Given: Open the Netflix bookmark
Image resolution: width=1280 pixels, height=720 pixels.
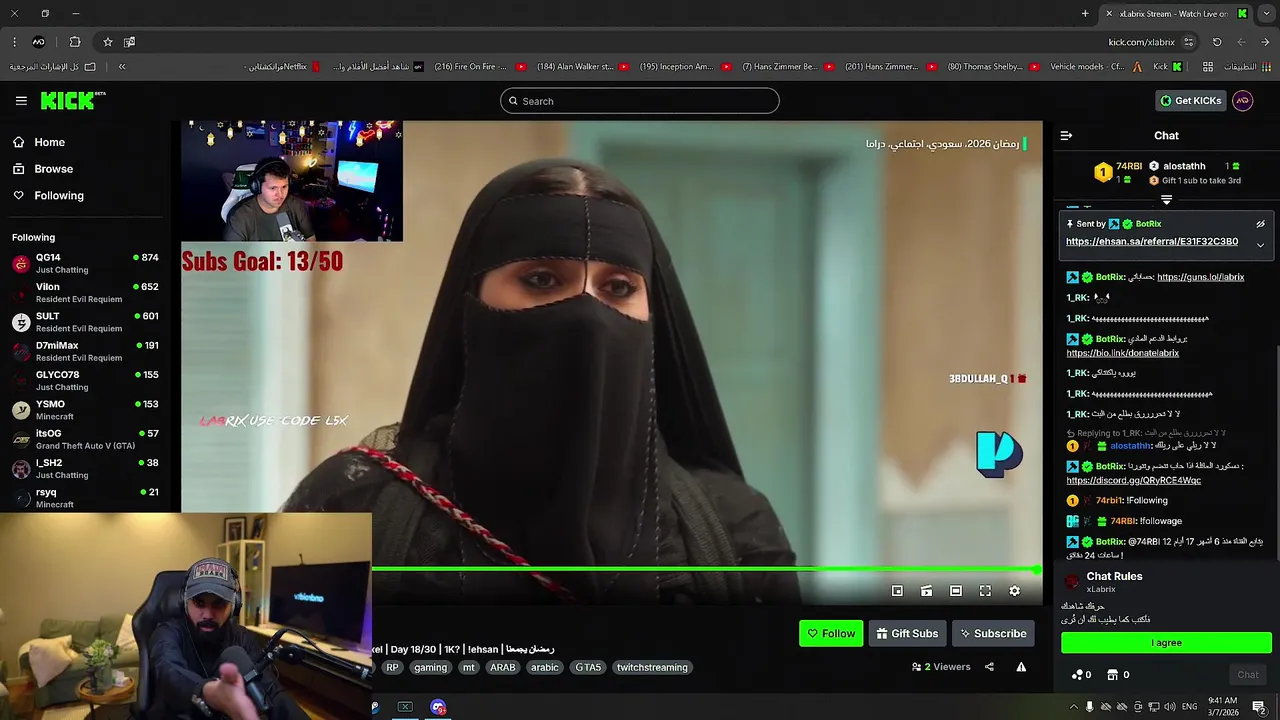Looking at the screenshot, I should pos(283,67).
